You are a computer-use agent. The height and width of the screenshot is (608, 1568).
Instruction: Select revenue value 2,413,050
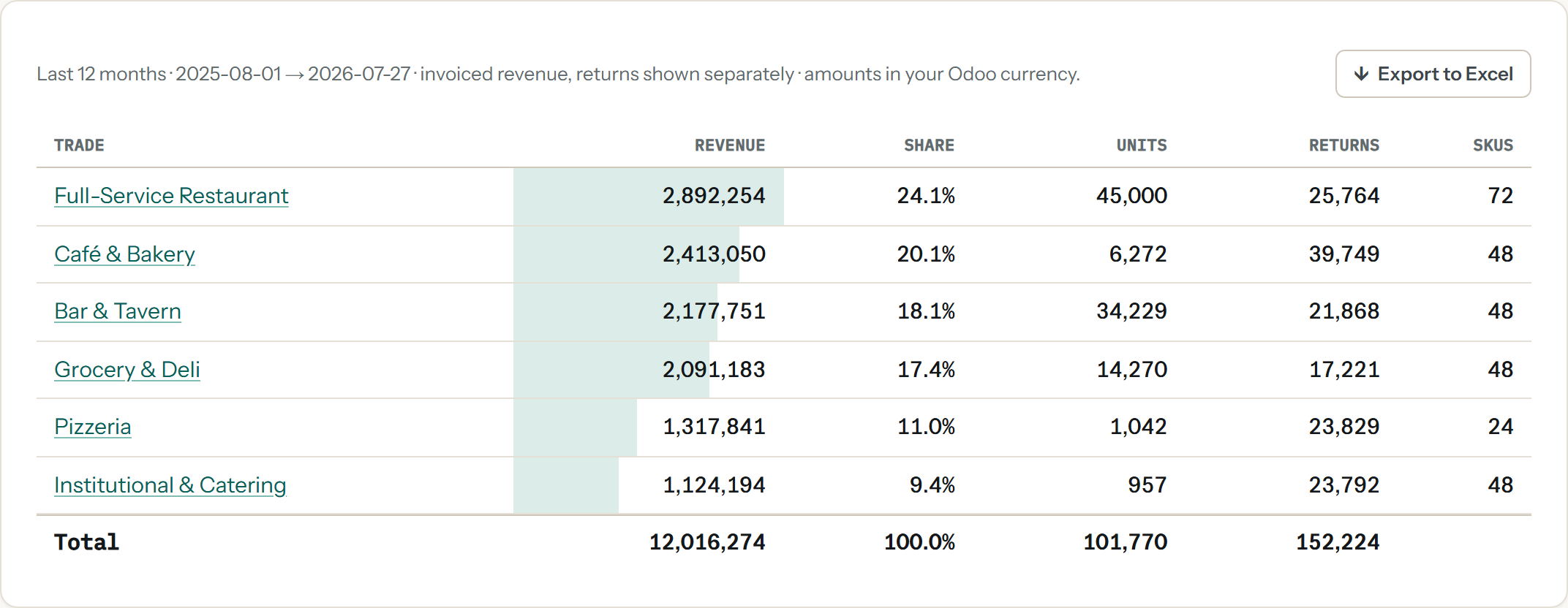click(714, 254)
